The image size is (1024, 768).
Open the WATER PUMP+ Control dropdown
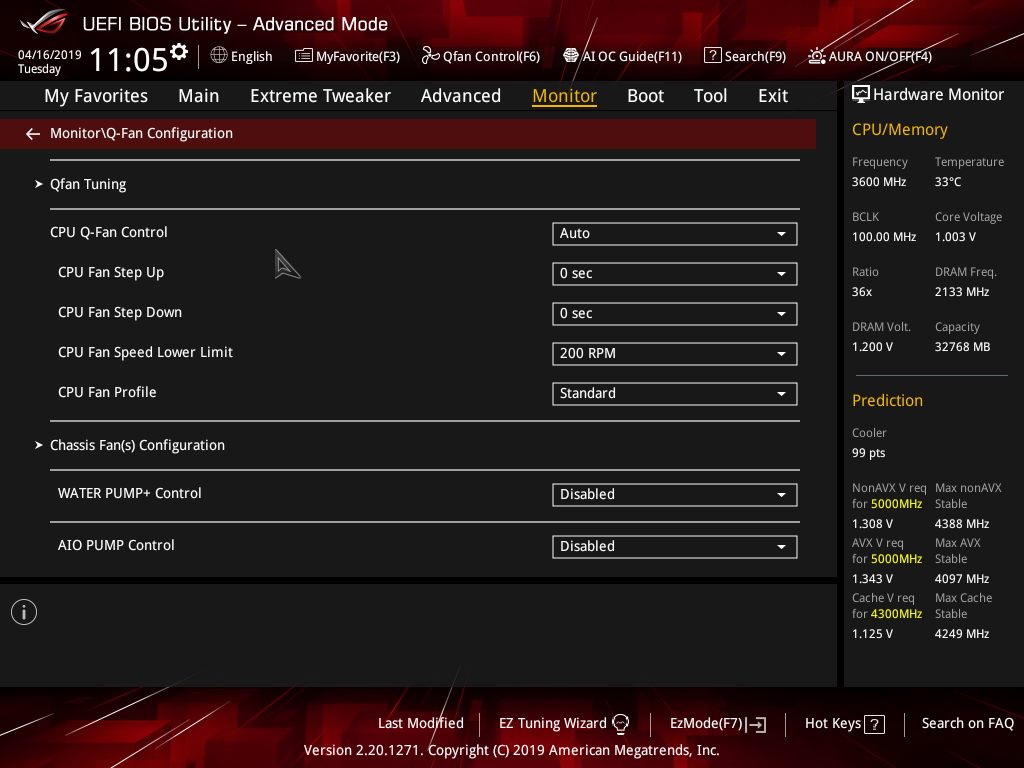click(675, 494)
